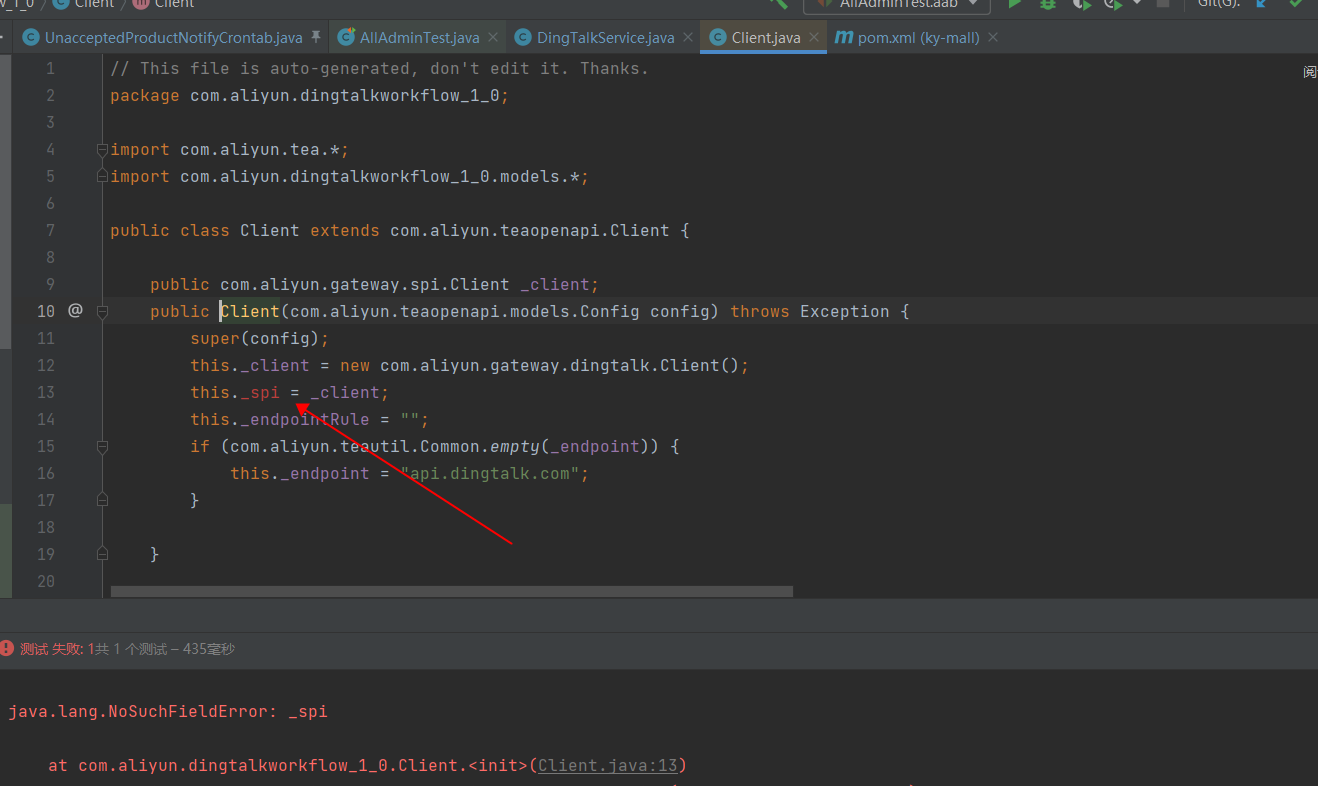The width and height of the screenshot is (1318, 786).
Task: Click the red test failed status icon
Action: coord(8,648)
